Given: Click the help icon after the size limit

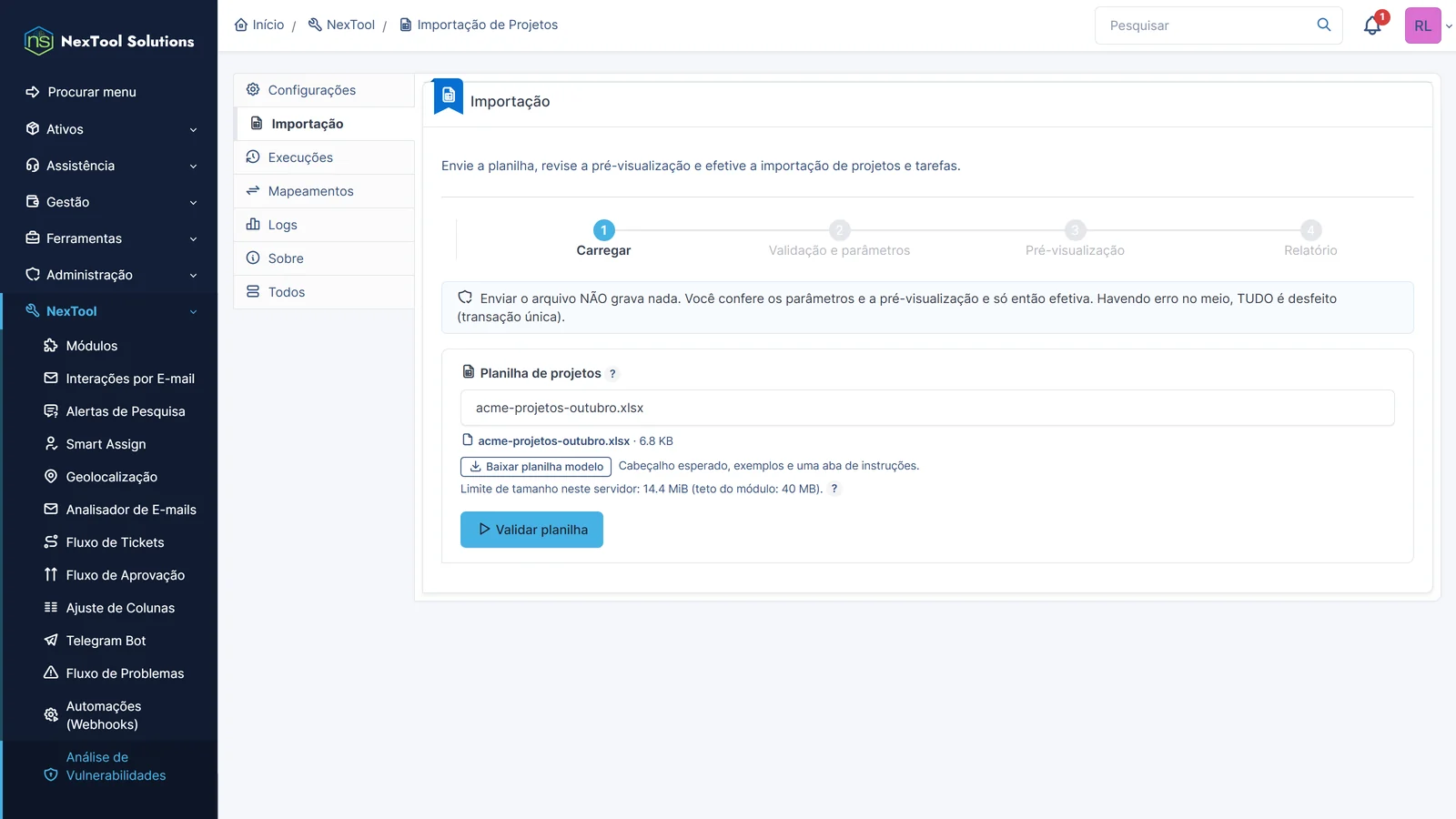Looking at the screenshot, I should [834, 489].
